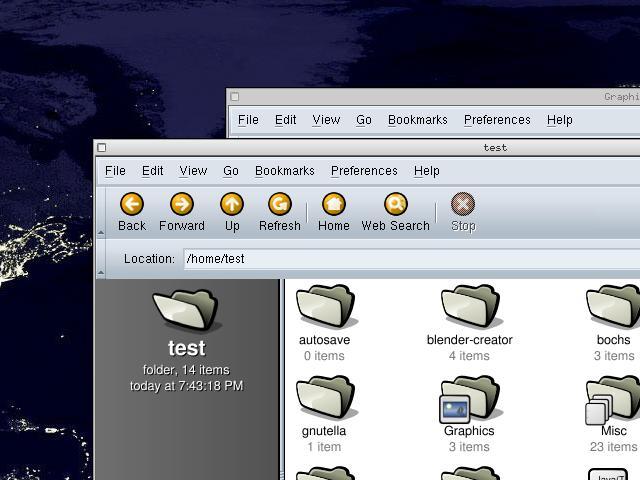
Task: Click the 'blender-creator' folder name label
Action: [470, 340]
